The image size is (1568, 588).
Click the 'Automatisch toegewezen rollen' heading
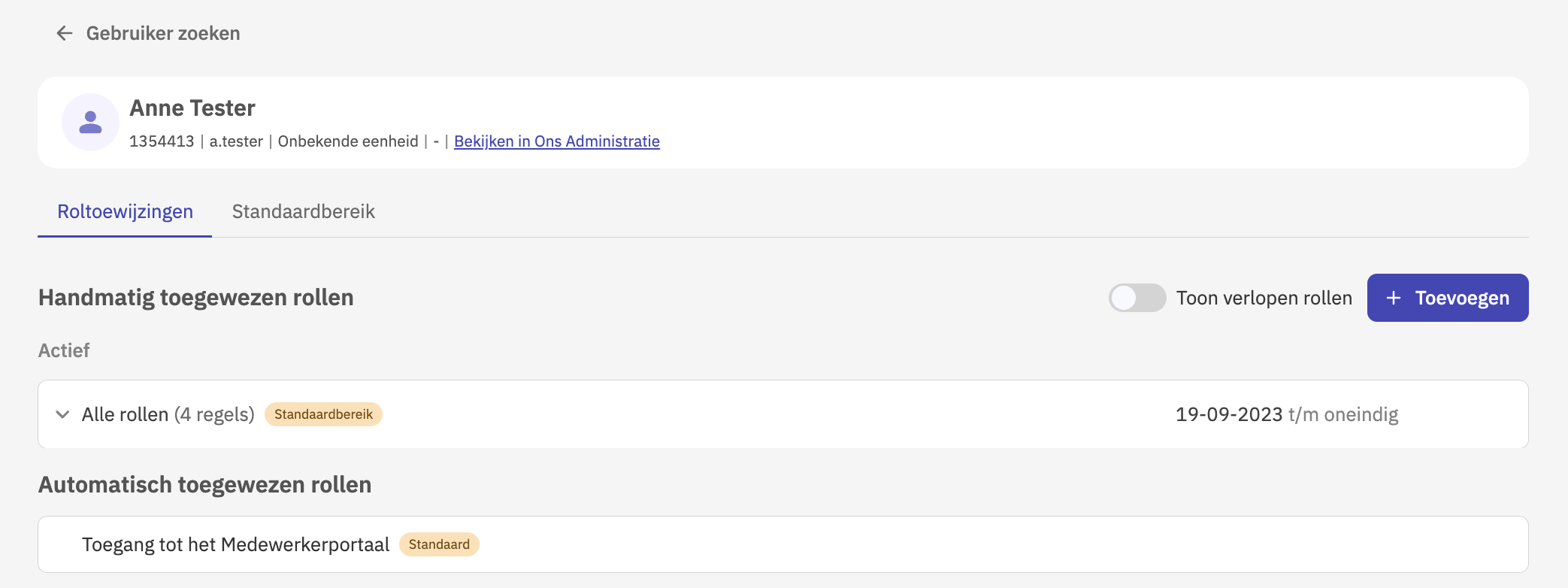coord(204,485)
